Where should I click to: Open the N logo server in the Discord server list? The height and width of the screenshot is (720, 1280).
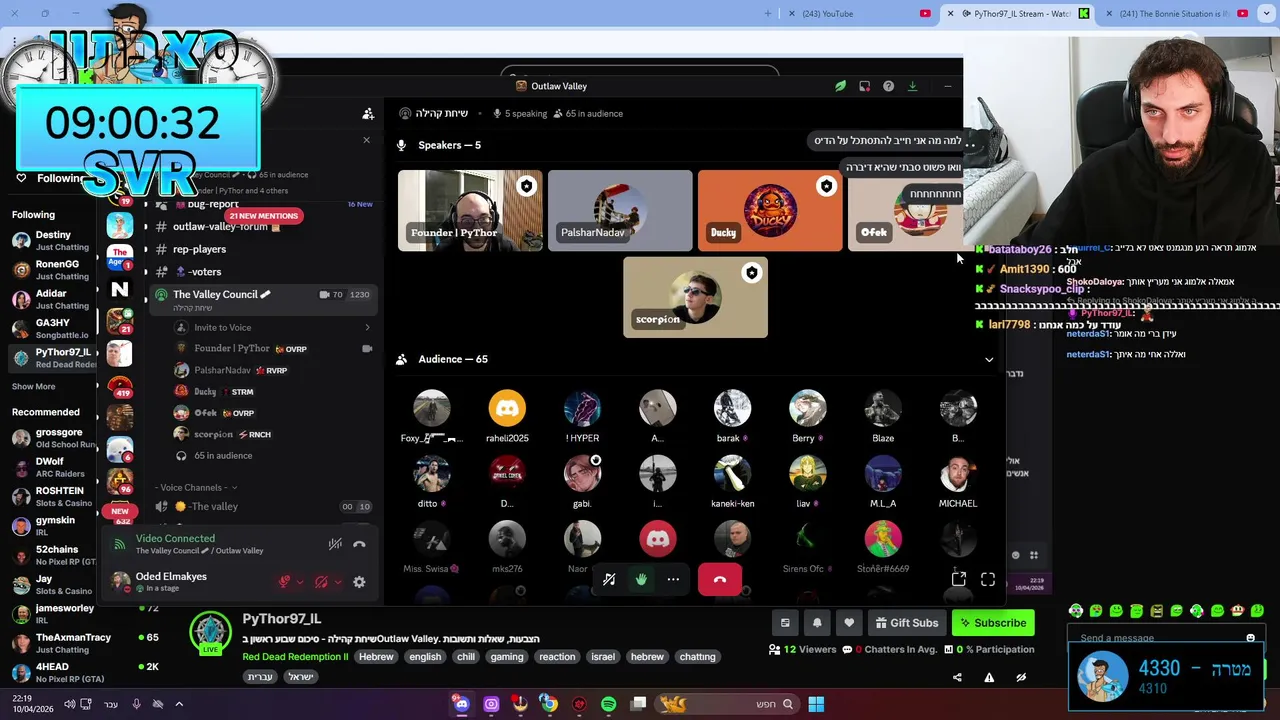120,289
